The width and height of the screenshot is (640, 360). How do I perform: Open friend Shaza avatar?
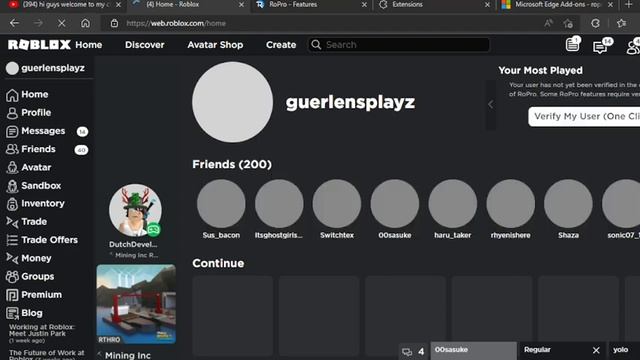pyautogui.click(x=568, y=203)
